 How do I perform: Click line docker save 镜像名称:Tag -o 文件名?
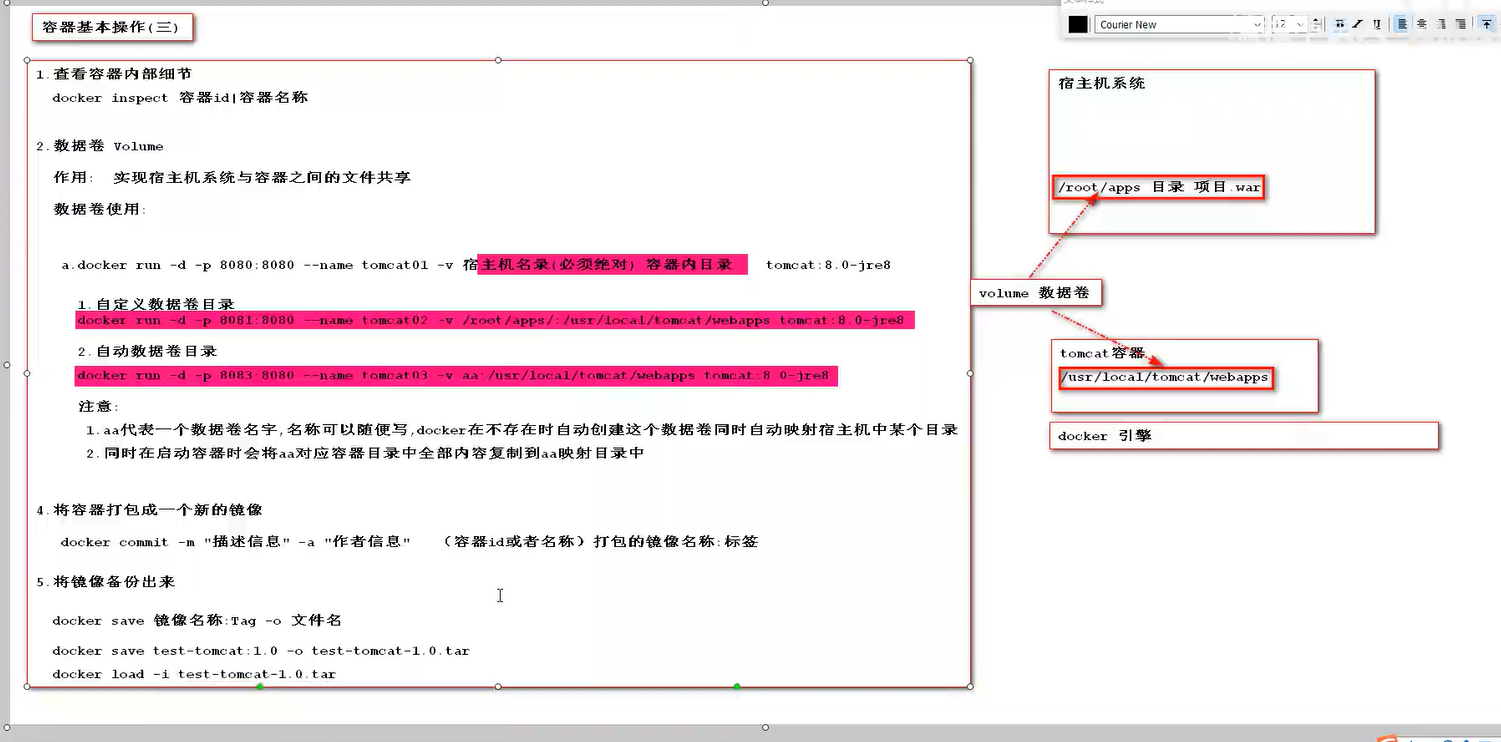197,621
